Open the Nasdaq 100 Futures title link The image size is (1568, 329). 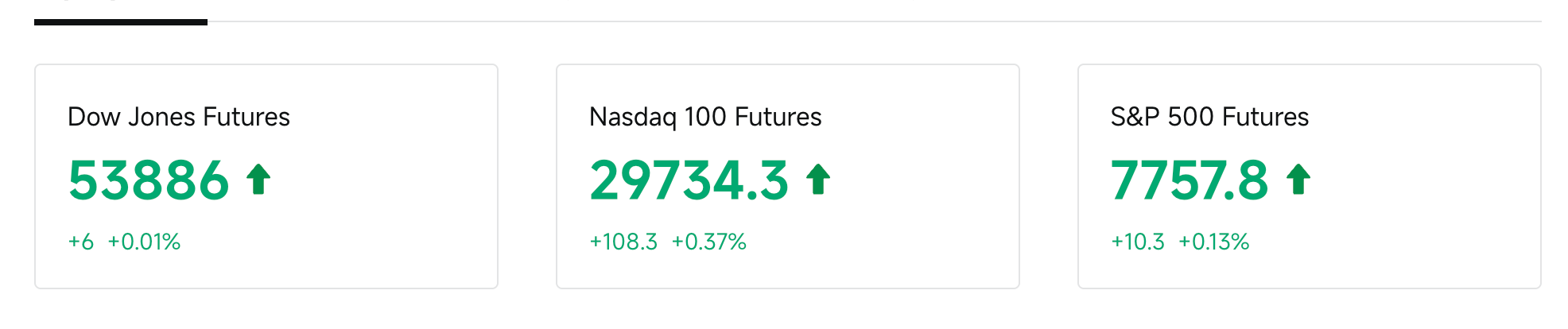click(x=705, y=117)
